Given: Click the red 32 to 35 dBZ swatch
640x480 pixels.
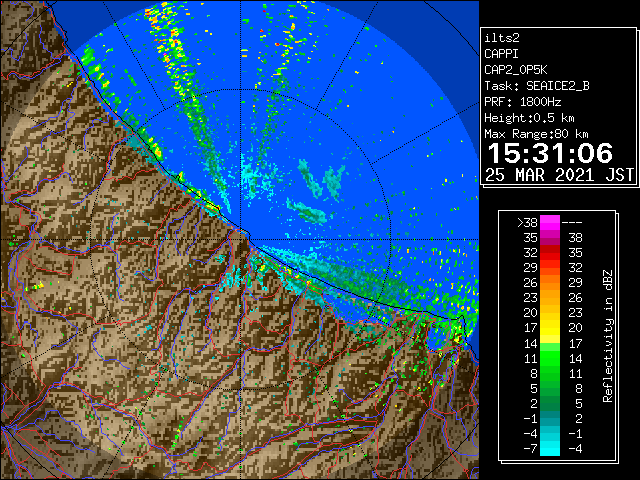Looking at the screenshot, I should point(550,253).
